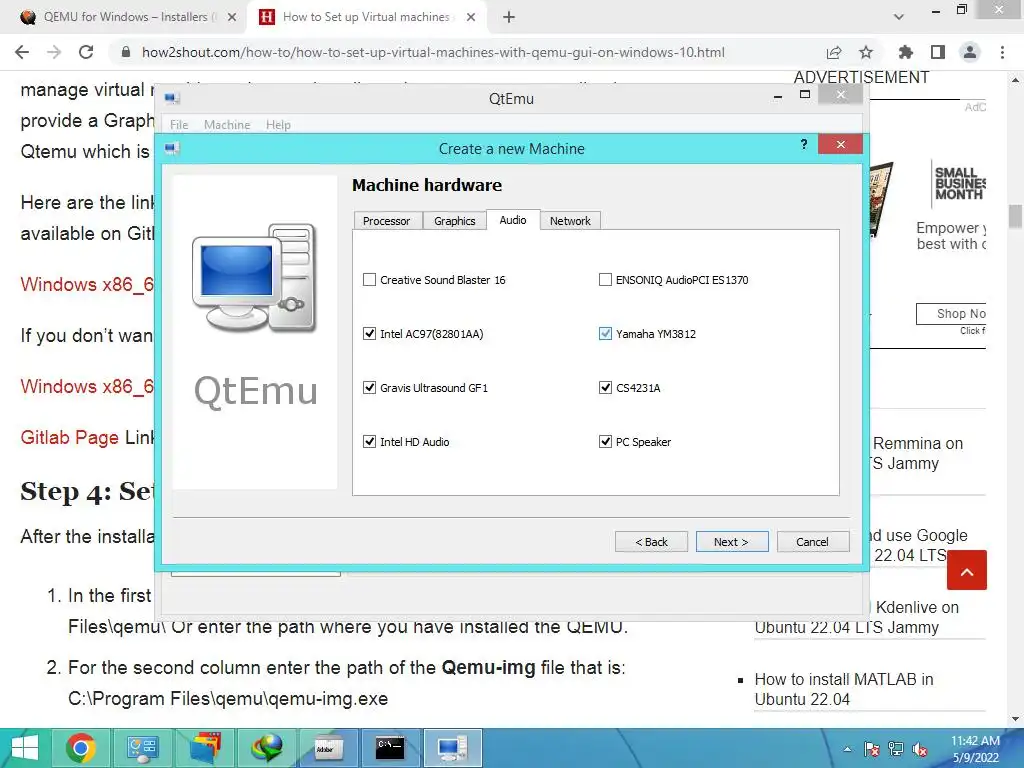This screenshot has height=768, width=1024.
Task: Open Chrome from the taskbar
Action: (80, 748)
